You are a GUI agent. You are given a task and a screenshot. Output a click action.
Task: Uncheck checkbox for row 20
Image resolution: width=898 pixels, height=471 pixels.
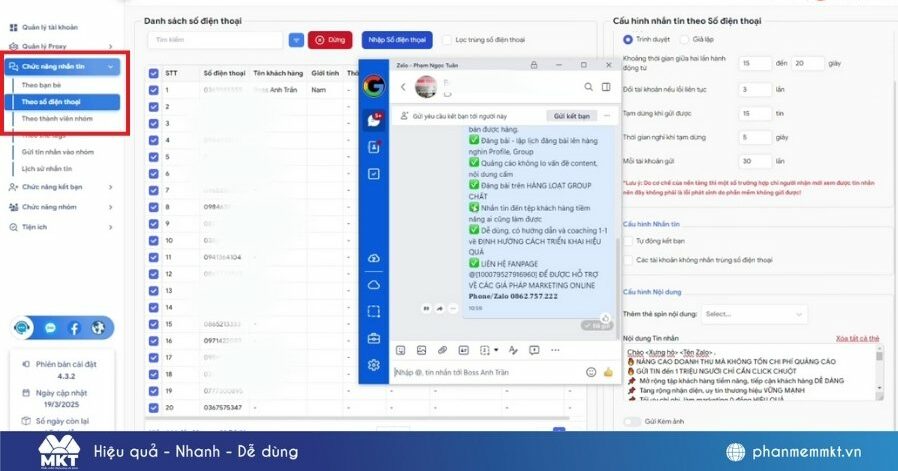coord(153,408)
